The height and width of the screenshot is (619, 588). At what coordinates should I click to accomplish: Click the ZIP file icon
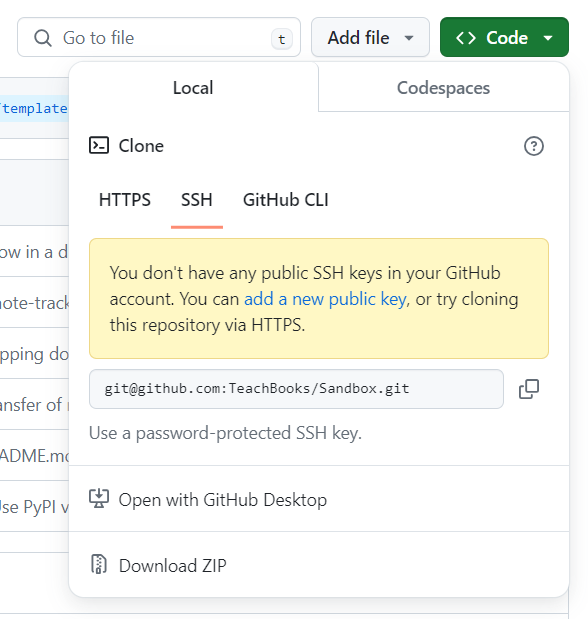pyautogui.click(x=99, y=565)
